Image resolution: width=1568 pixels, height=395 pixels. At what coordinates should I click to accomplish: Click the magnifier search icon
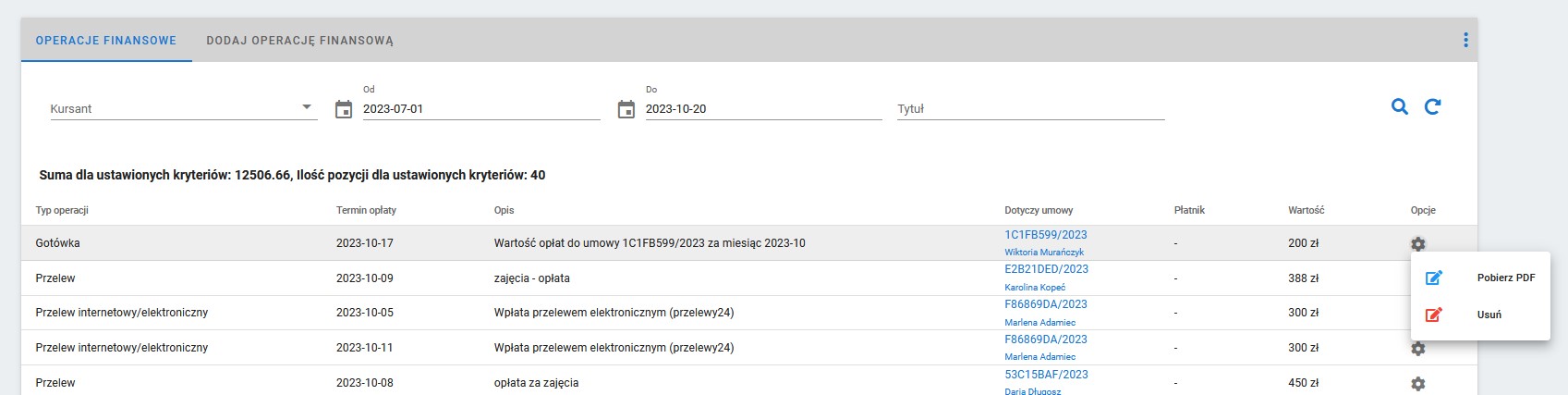pos(1400,107)
